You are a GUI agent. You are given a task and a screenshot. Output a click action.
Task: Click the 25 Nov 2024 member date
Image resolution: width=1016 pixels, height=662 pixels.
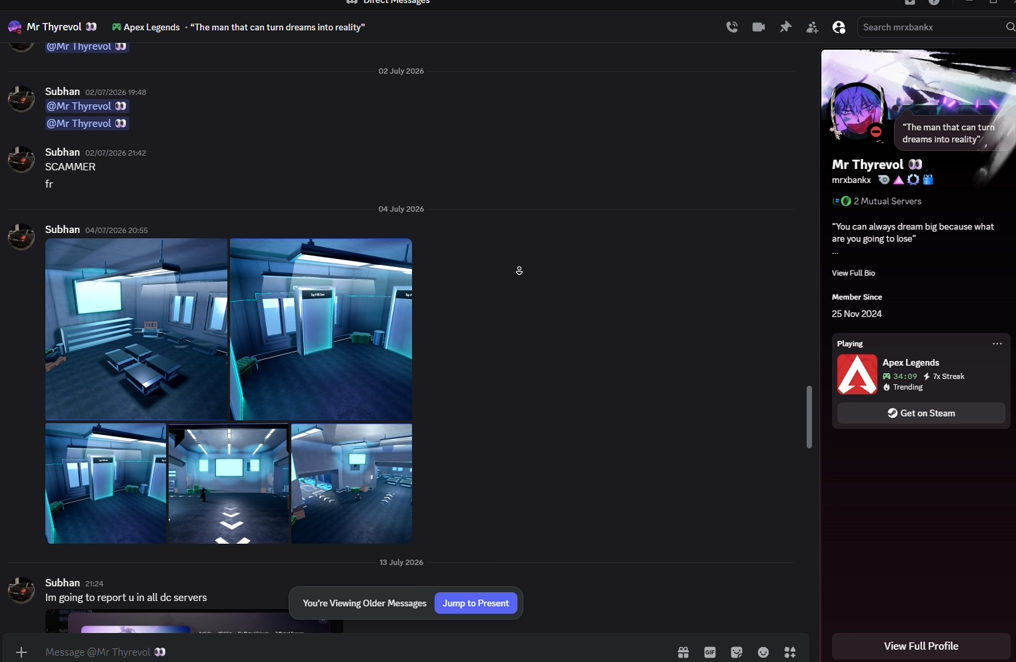(x=857, y=314)
